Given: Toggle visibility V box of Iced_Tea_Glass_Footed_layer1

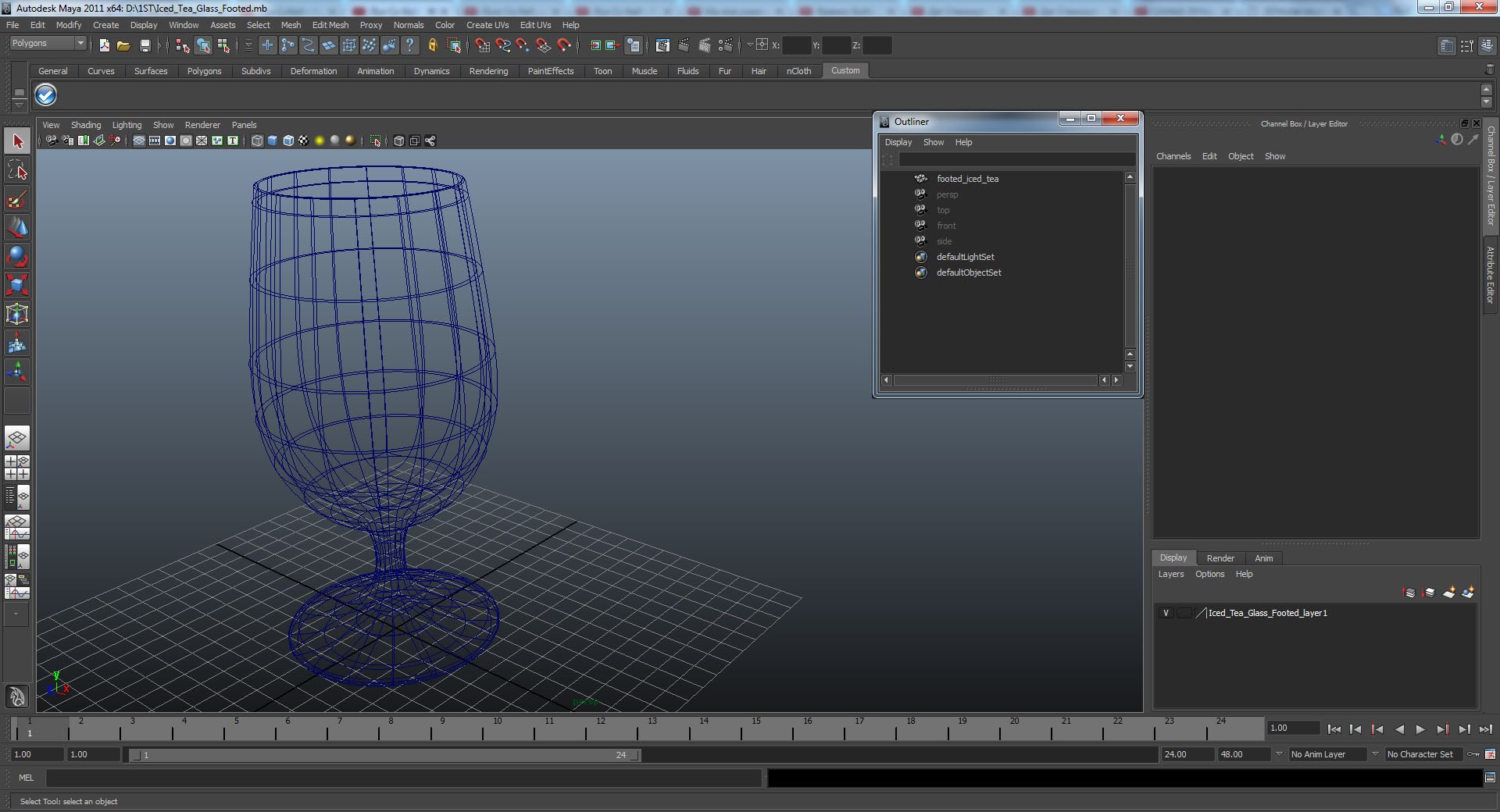Looking at the screenshot, I should click(1166, 613).
